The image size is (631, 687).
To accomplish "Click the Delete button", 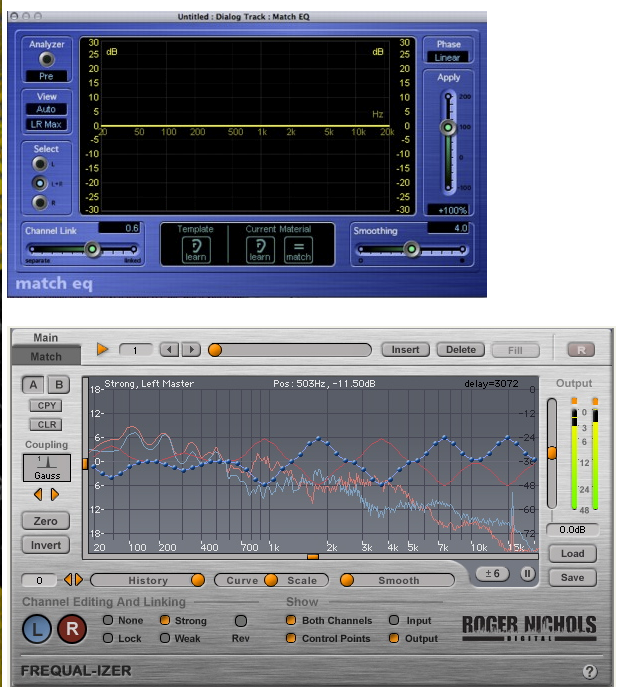I will click(x=461, y=350).
